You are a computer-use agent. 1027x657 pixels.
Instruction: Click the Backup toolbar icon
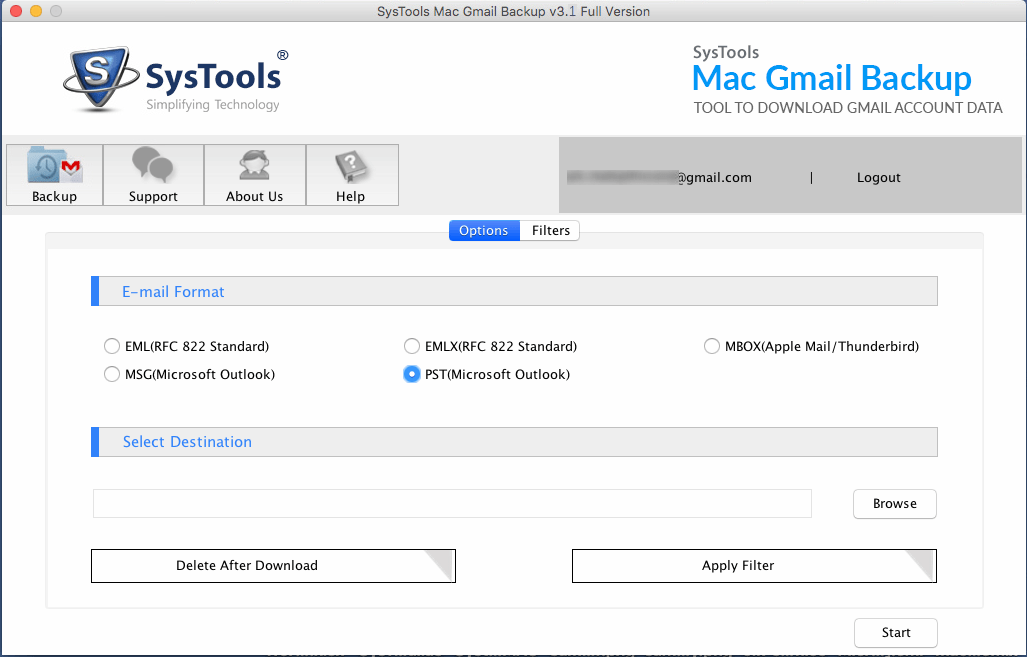point(53,175)
